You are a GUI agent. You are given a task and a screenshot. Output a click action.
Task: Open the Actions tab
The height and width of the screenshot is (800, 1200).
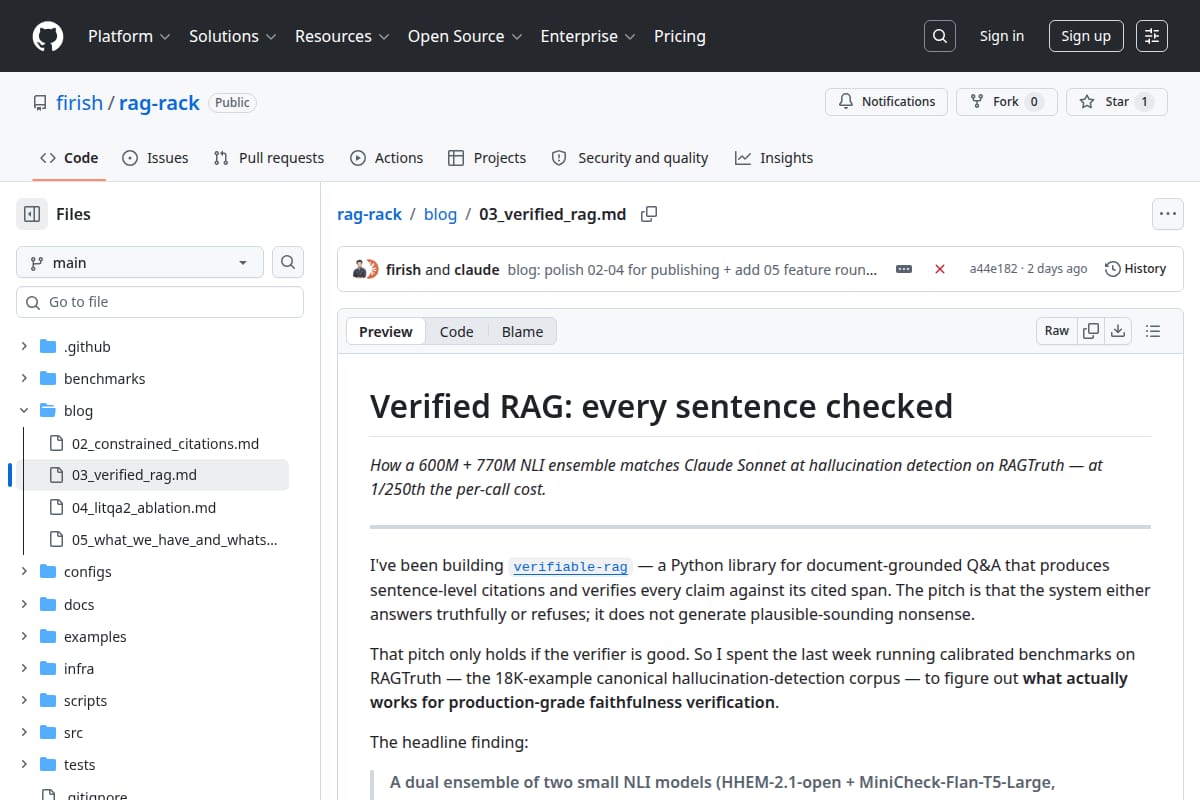point(386,158)
